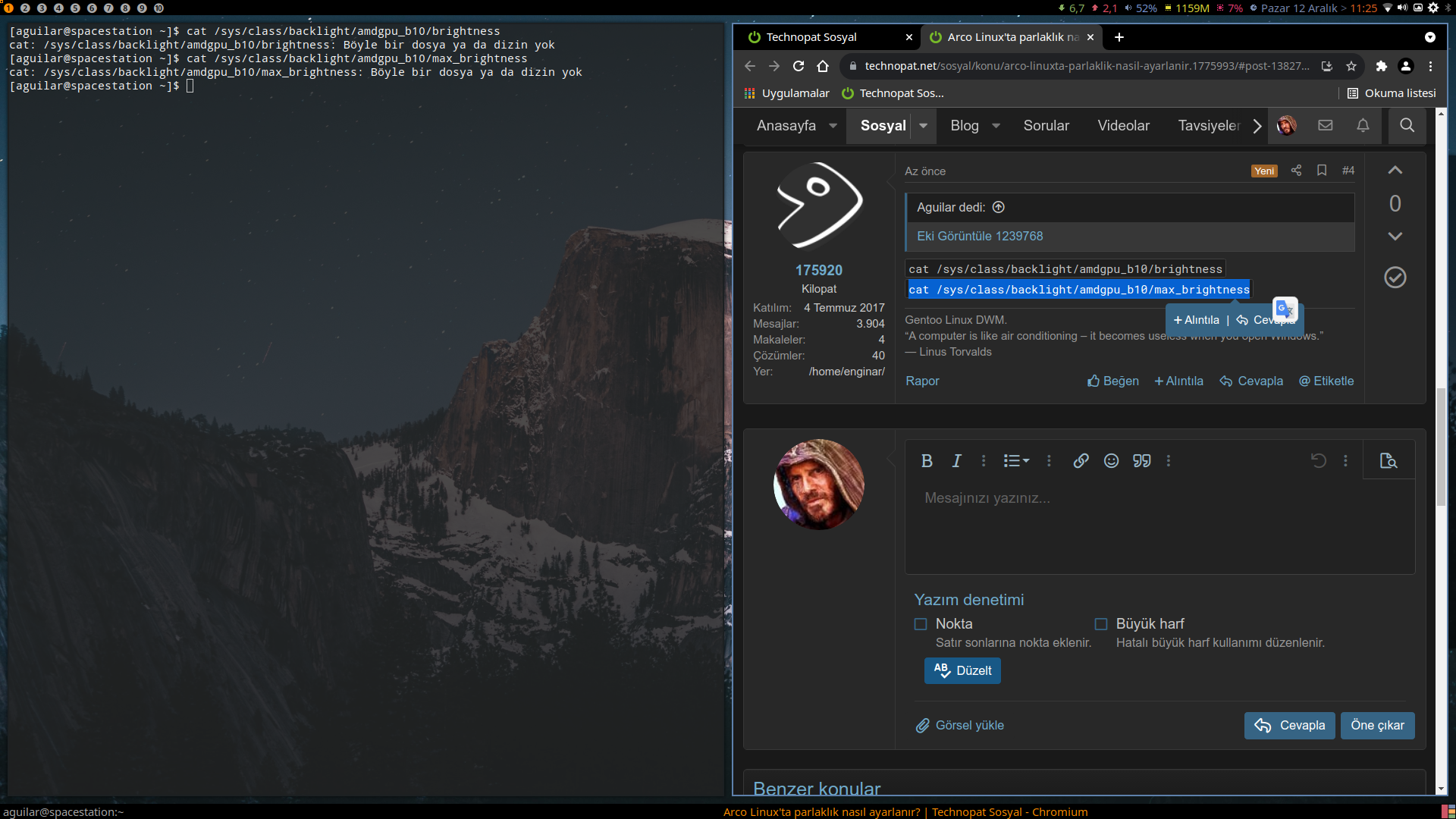
Task: Click the Düzelt spelling button
Action: pyautogui.click(x=962, y=670)
